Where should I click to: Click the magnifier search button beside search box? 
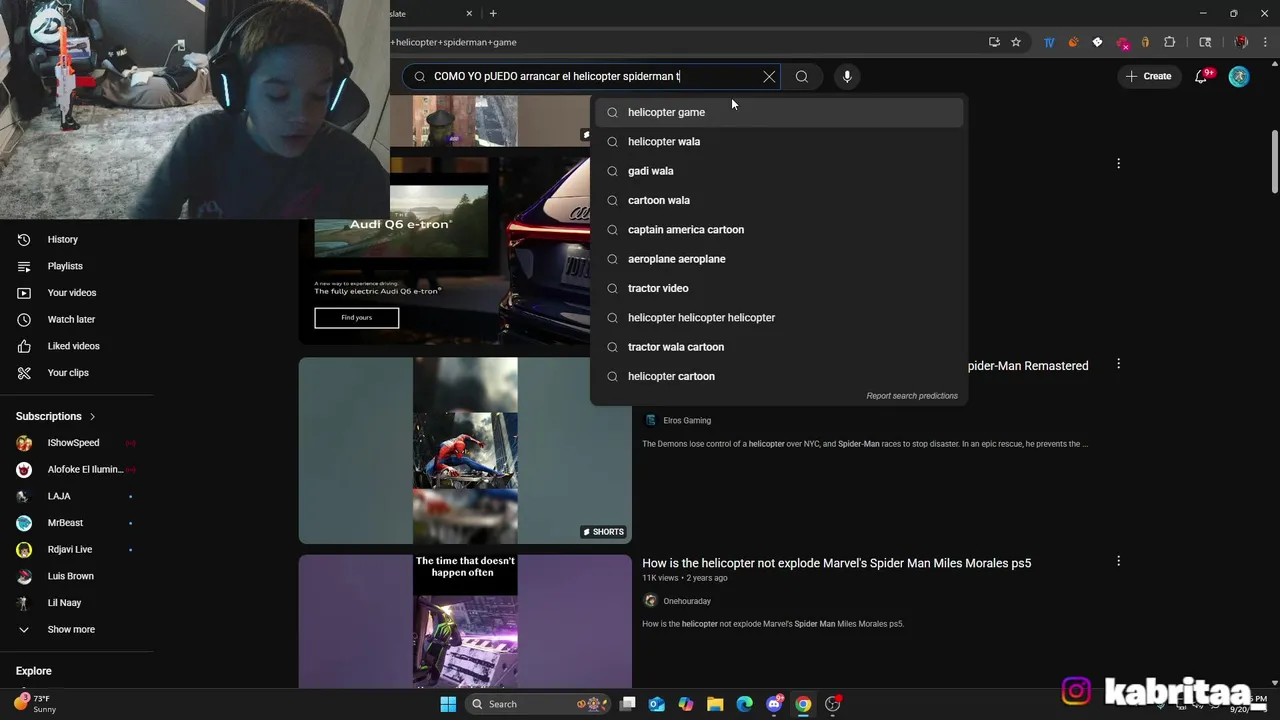(x=802, y=76)
